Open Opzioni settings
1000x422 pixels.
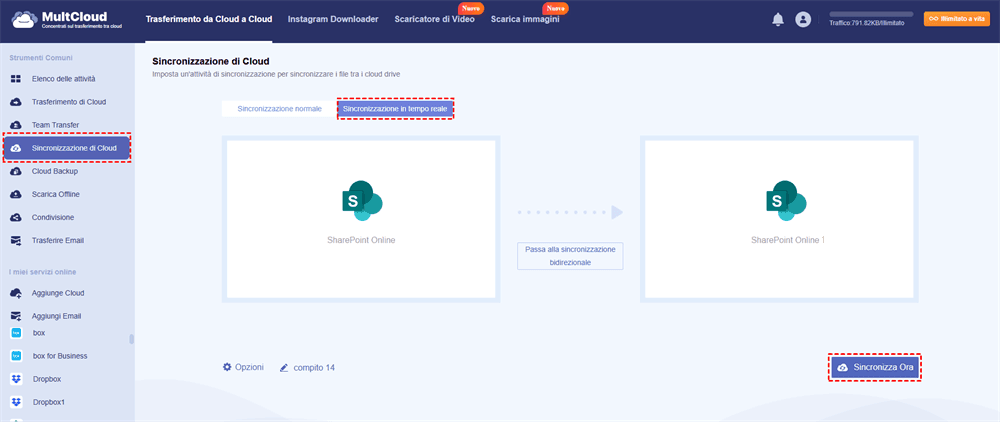coord(242,368)
